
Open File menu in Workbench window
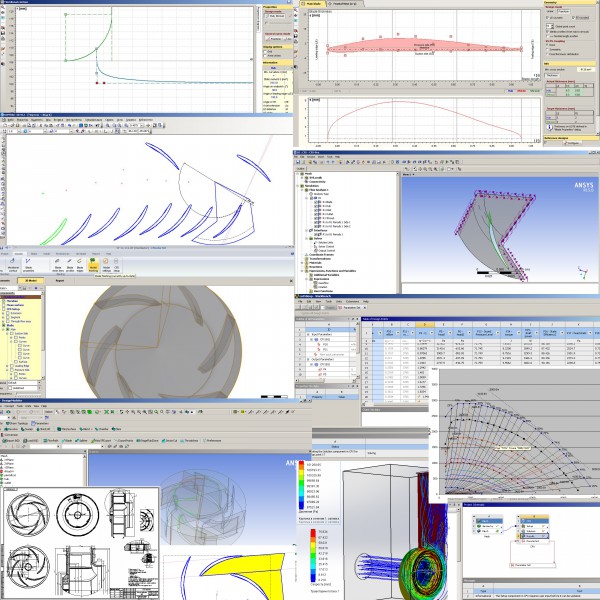[300, 301]
